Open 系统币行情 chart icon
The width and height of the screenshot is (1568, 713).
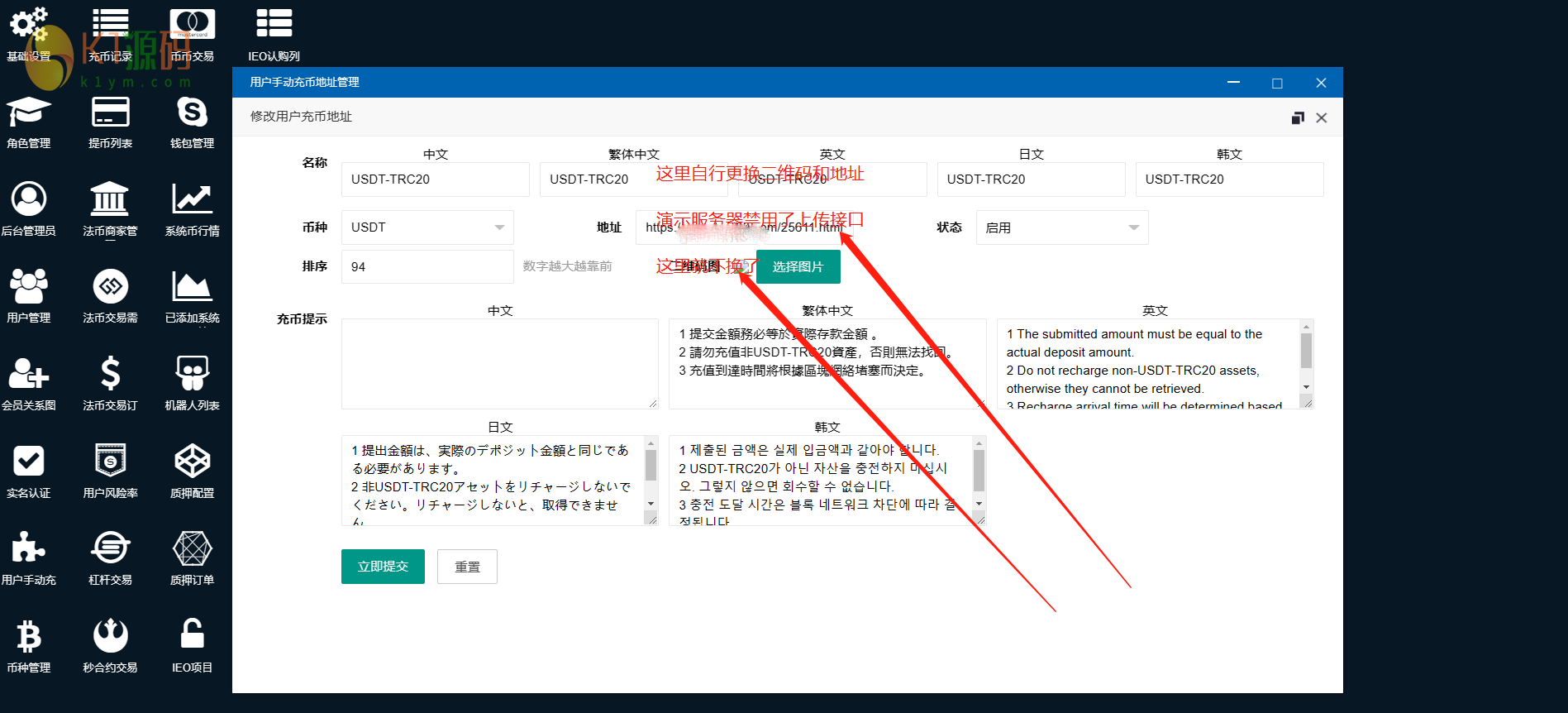coord(192,199)
